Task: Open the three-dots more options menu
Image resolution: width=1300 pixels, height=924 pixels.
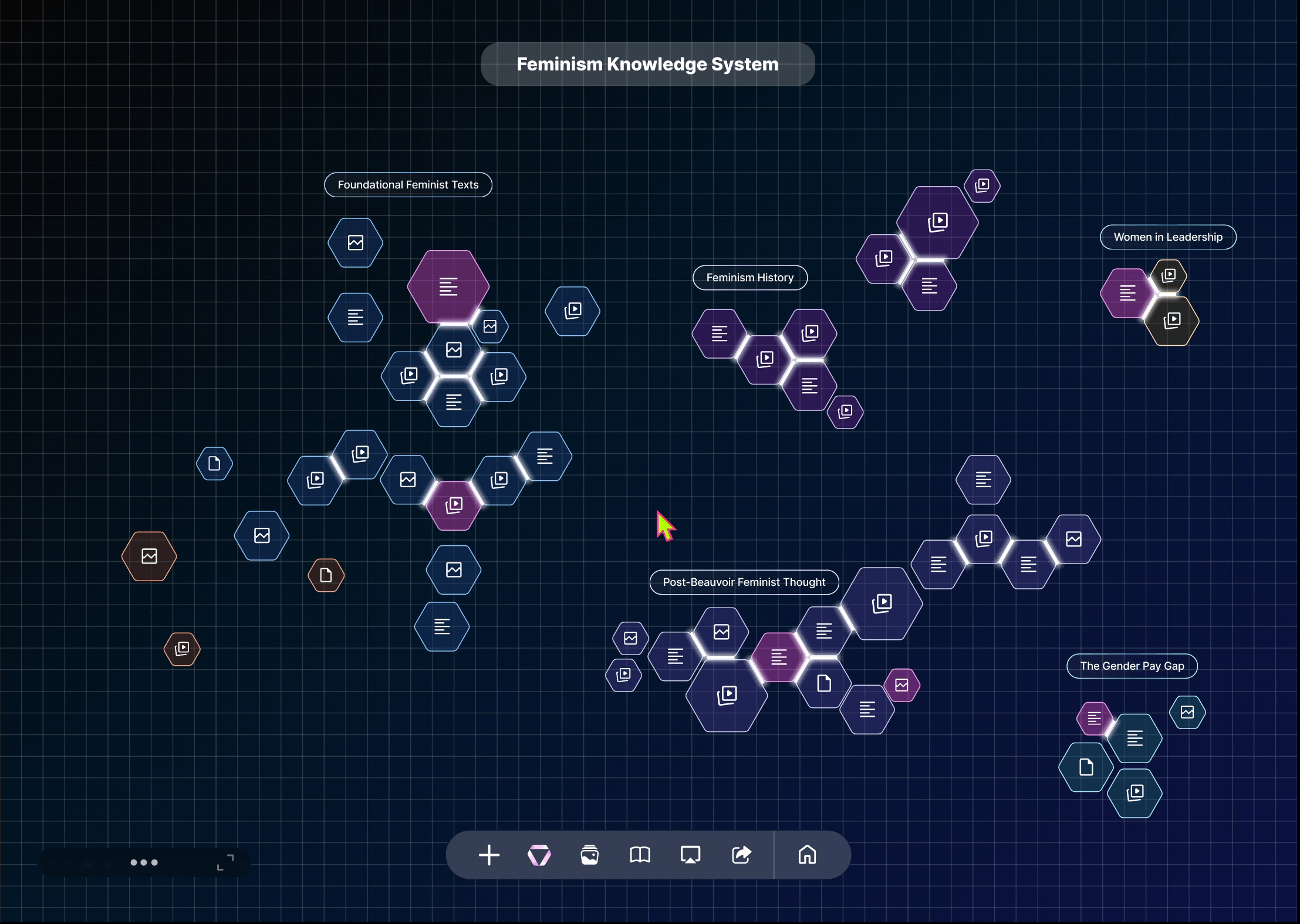Action: [x=144, y=862]
